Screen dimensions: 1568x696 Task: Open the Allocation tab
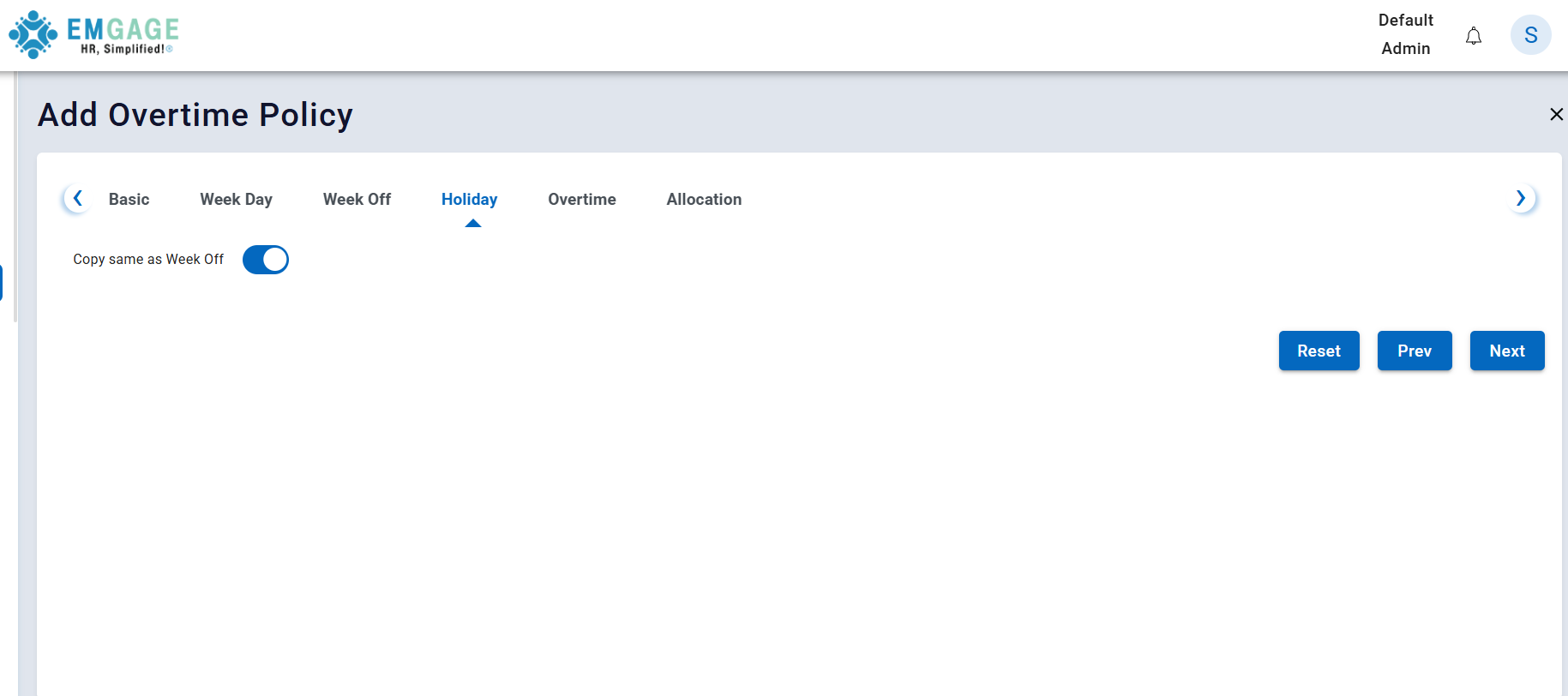pyautogui.click(x=704, y=200)
